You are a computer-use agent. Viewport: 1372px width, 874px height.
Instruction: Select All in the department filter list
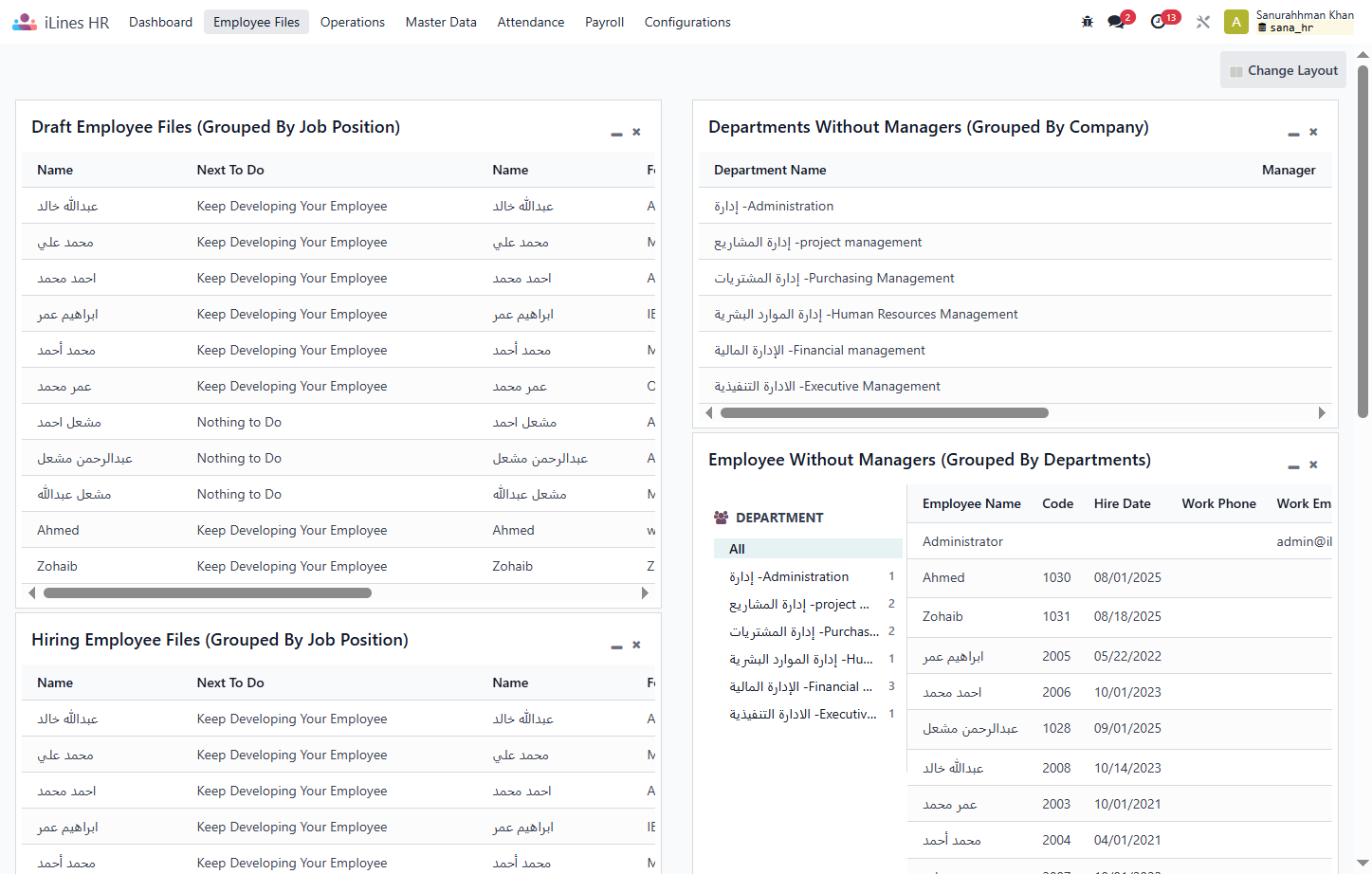coord(808,549)
